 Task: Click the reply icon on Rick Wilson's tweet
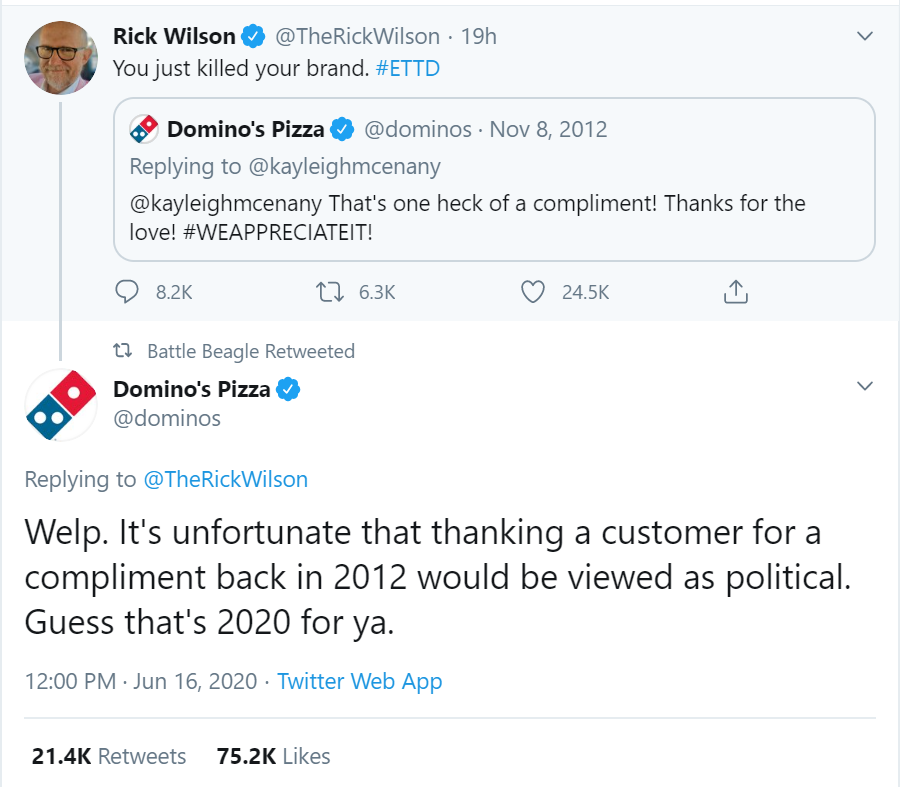pyautogui.click(x=126, y=292)
